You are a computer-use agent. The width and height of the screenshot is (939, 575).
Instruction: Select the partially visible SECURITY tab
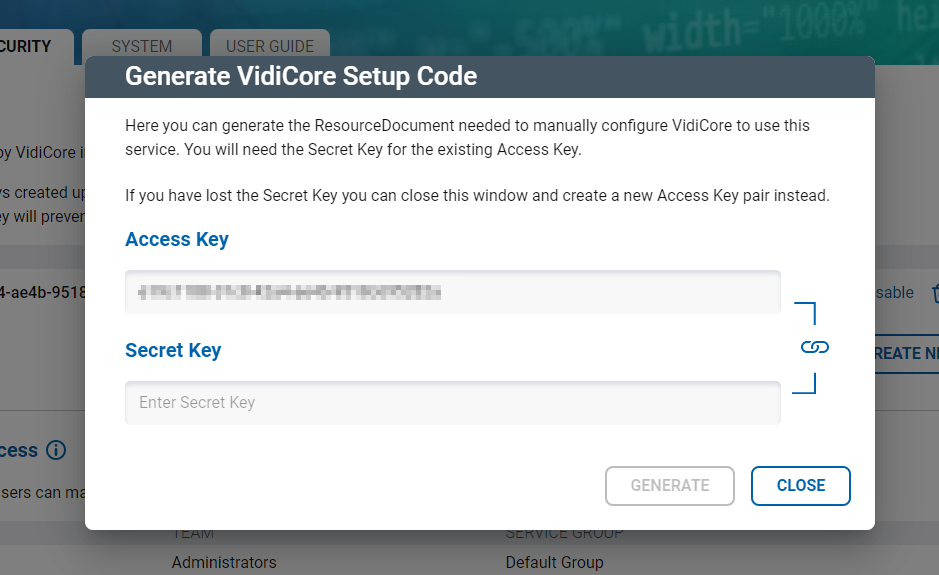tap(30, 46)
